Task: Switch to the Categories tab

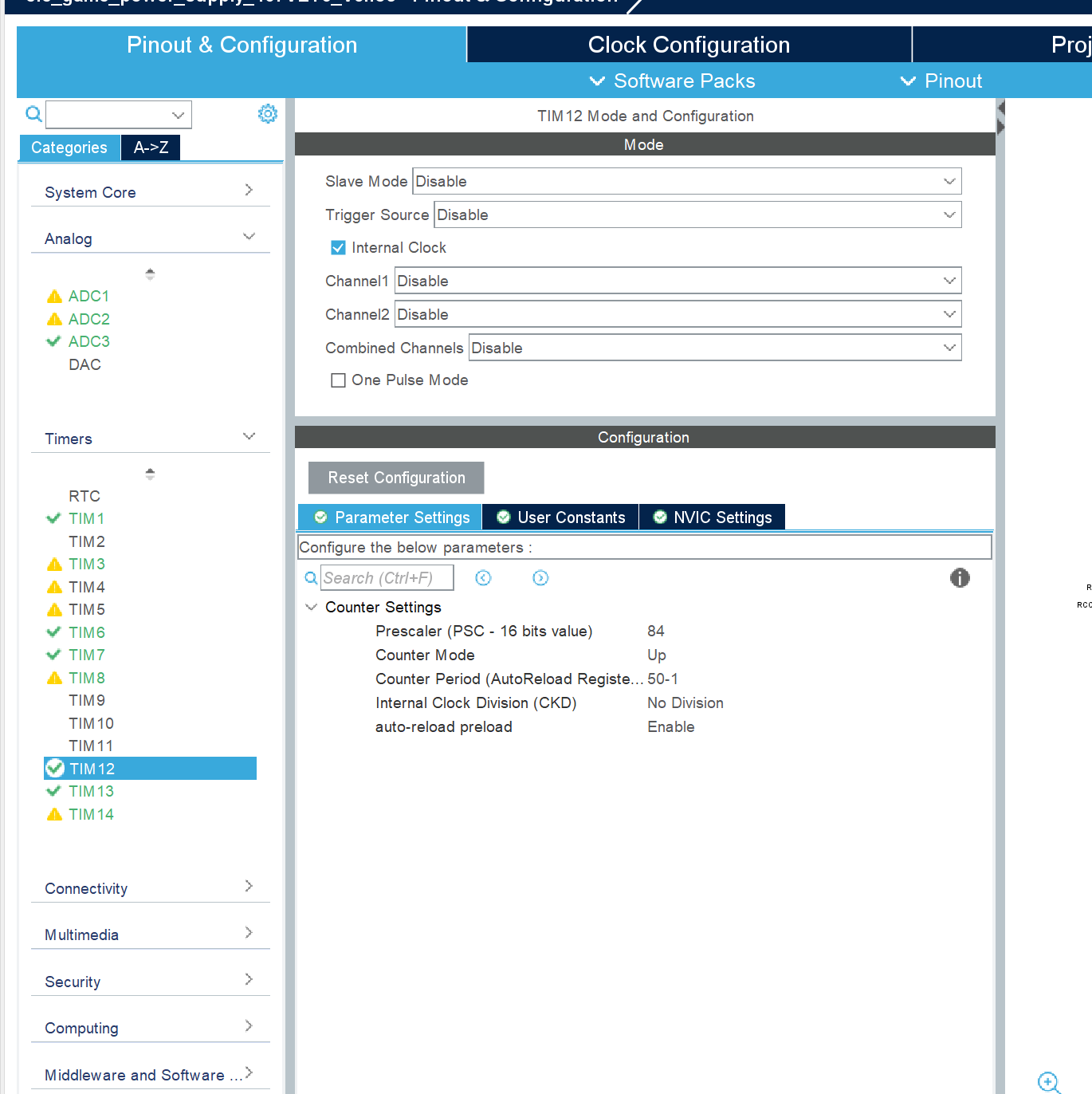Action: coord(69,148)
